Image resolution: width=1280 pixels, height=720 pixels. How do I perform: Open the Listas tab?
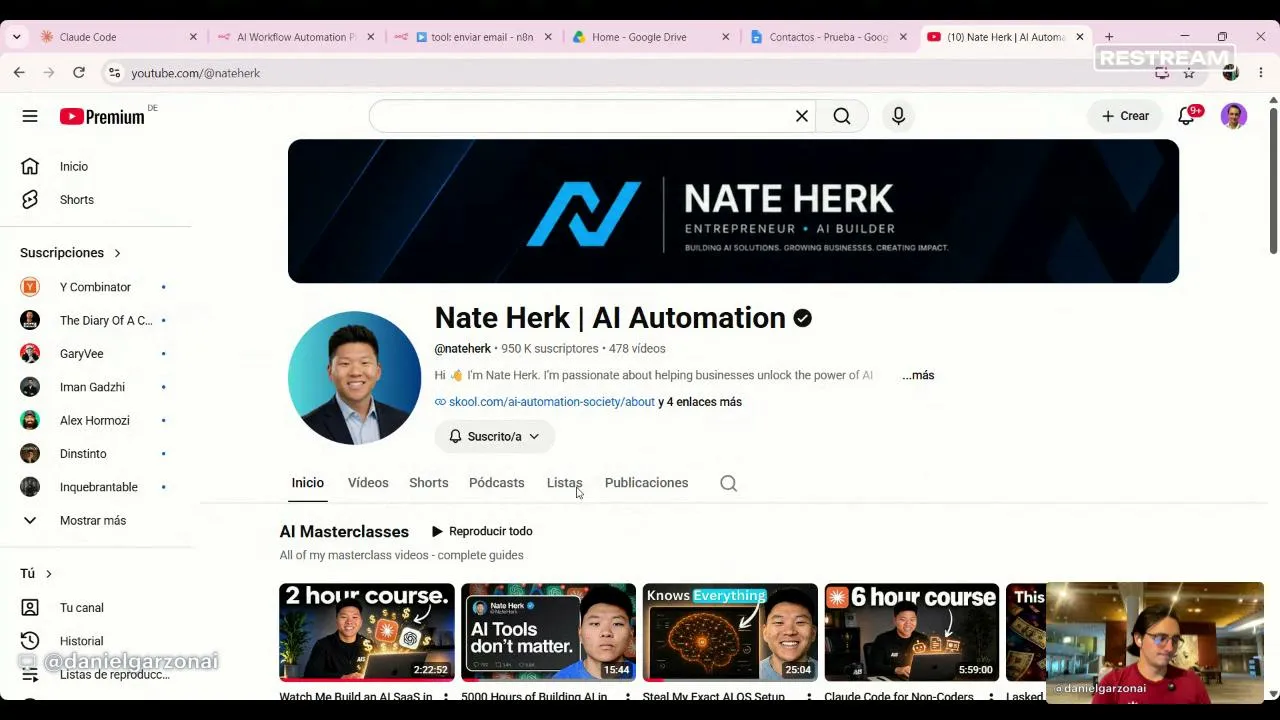tap(564, 483)
